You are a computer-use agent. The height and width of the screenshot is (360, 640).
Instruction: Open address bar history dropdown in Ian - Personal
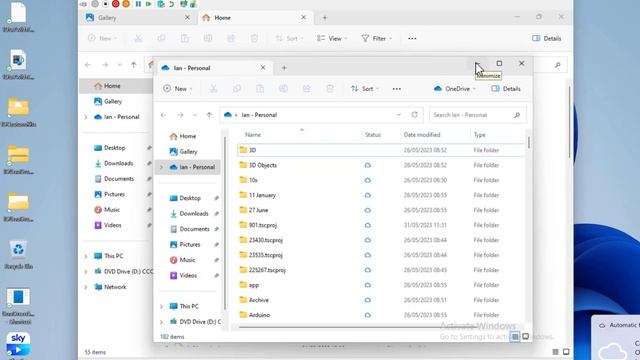tap(399, 115)
